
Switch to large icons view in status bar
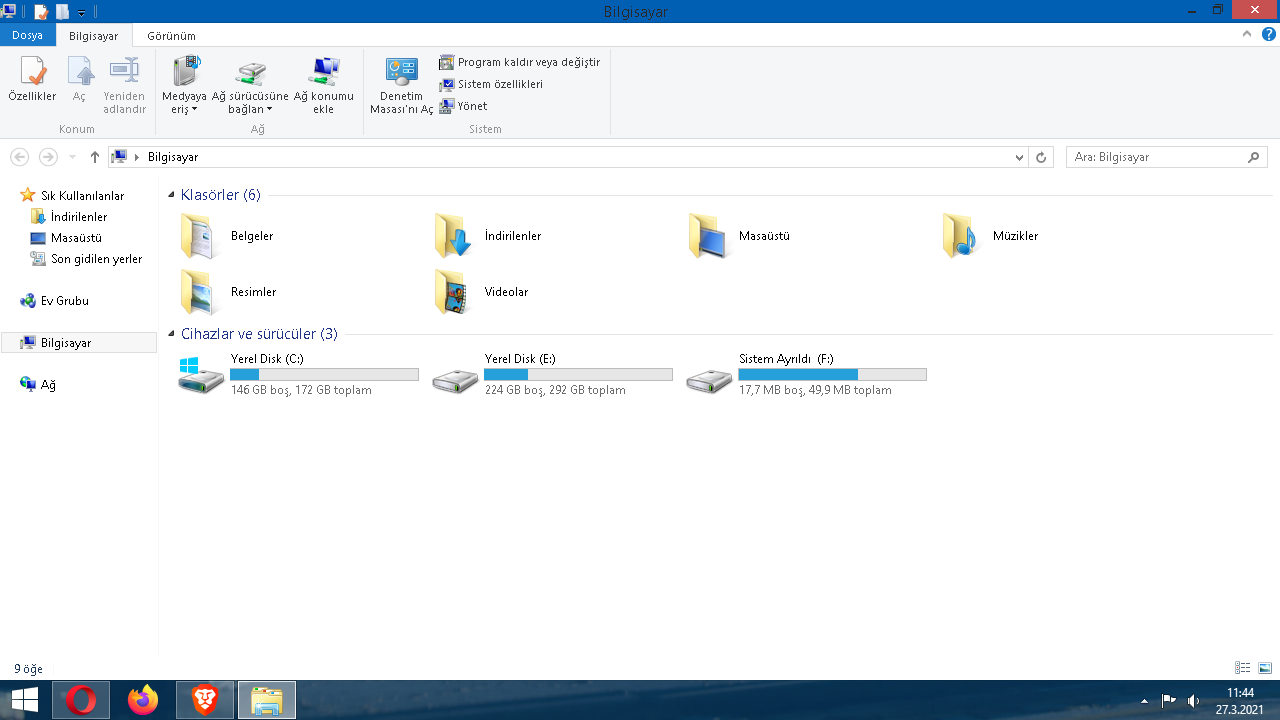point(1265,668)
